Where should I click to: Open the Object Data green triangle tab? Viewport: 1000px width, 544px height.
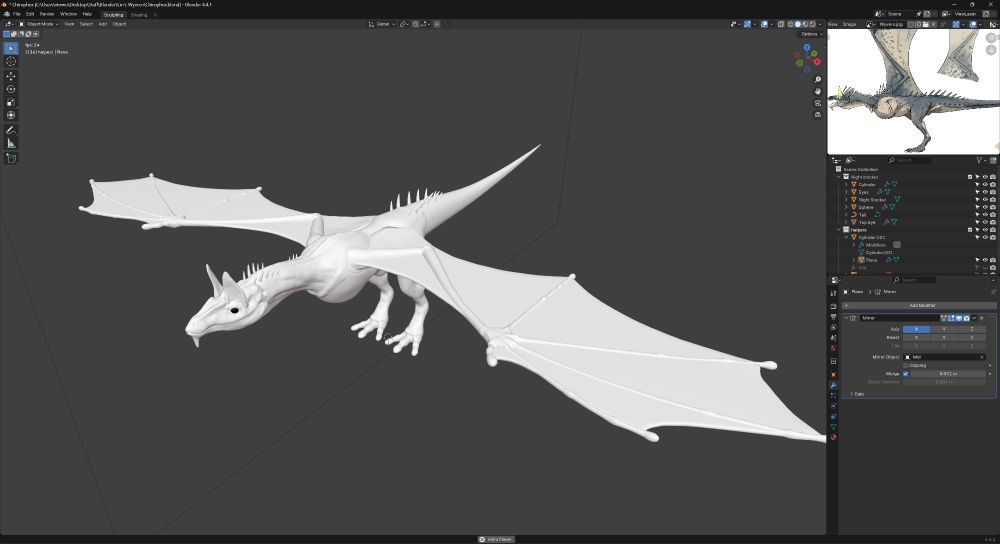pos(833,427)
